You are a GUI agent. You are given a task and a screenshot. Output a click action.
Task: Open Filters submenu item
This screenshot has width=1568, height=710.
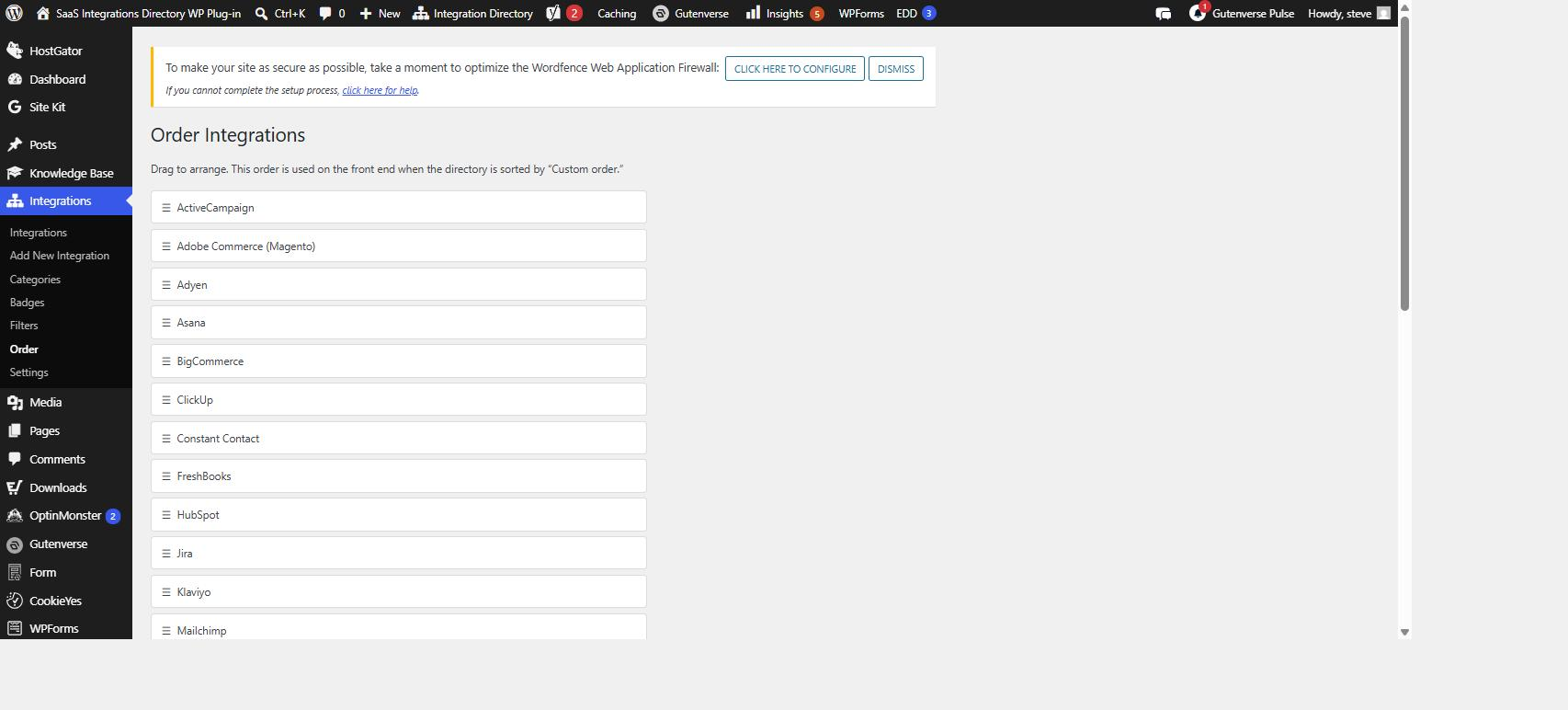pos(24,326)
